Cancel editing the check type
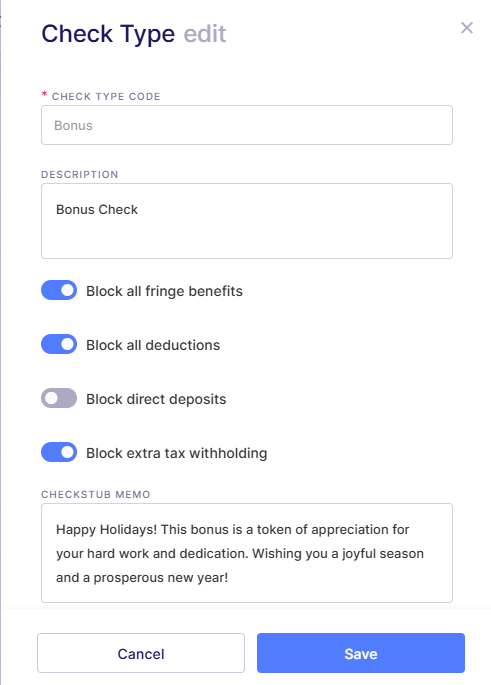The image size is (491, 685). [x=141, y=653]
